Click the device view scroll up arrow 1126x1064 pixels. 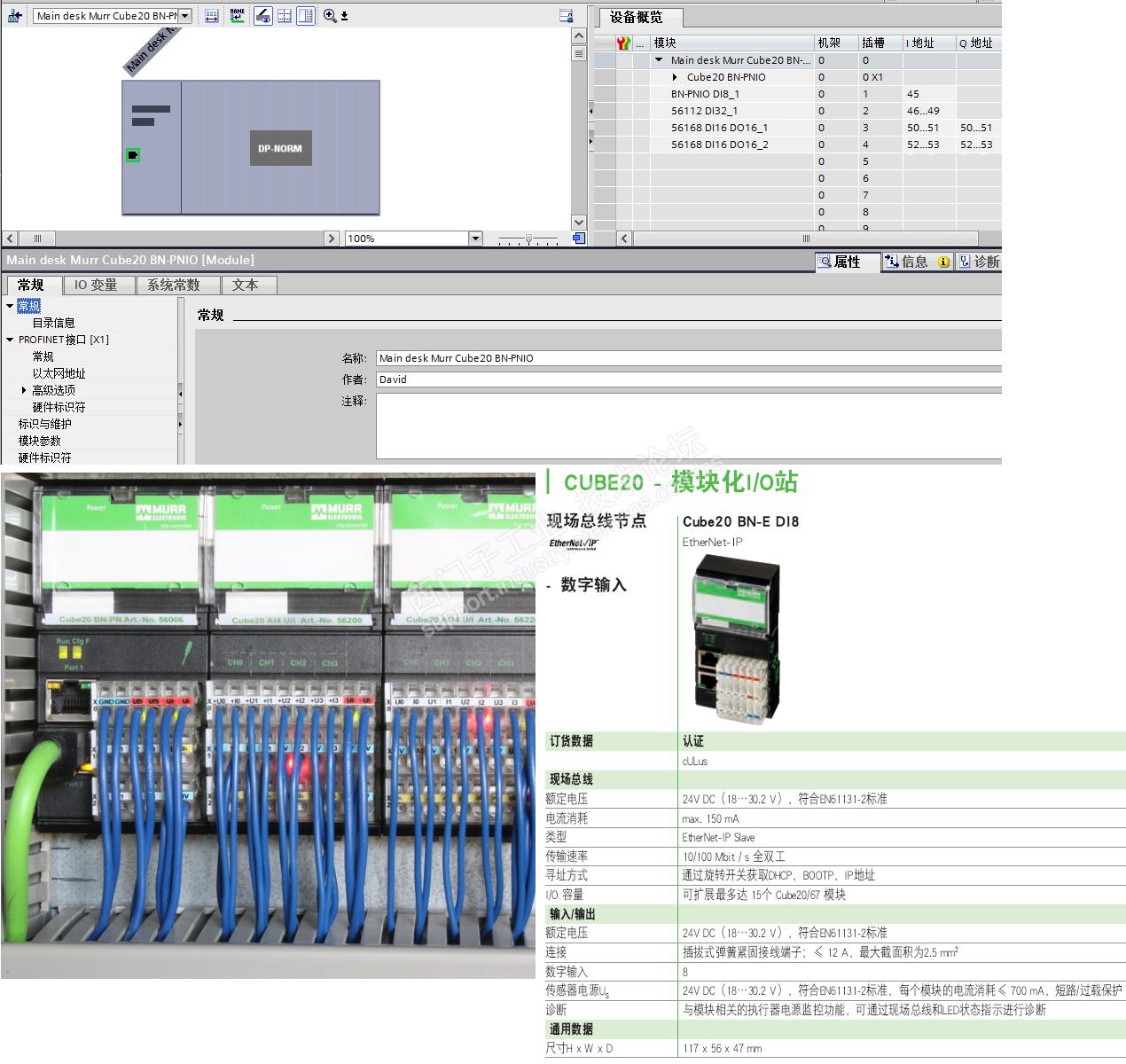579,35
